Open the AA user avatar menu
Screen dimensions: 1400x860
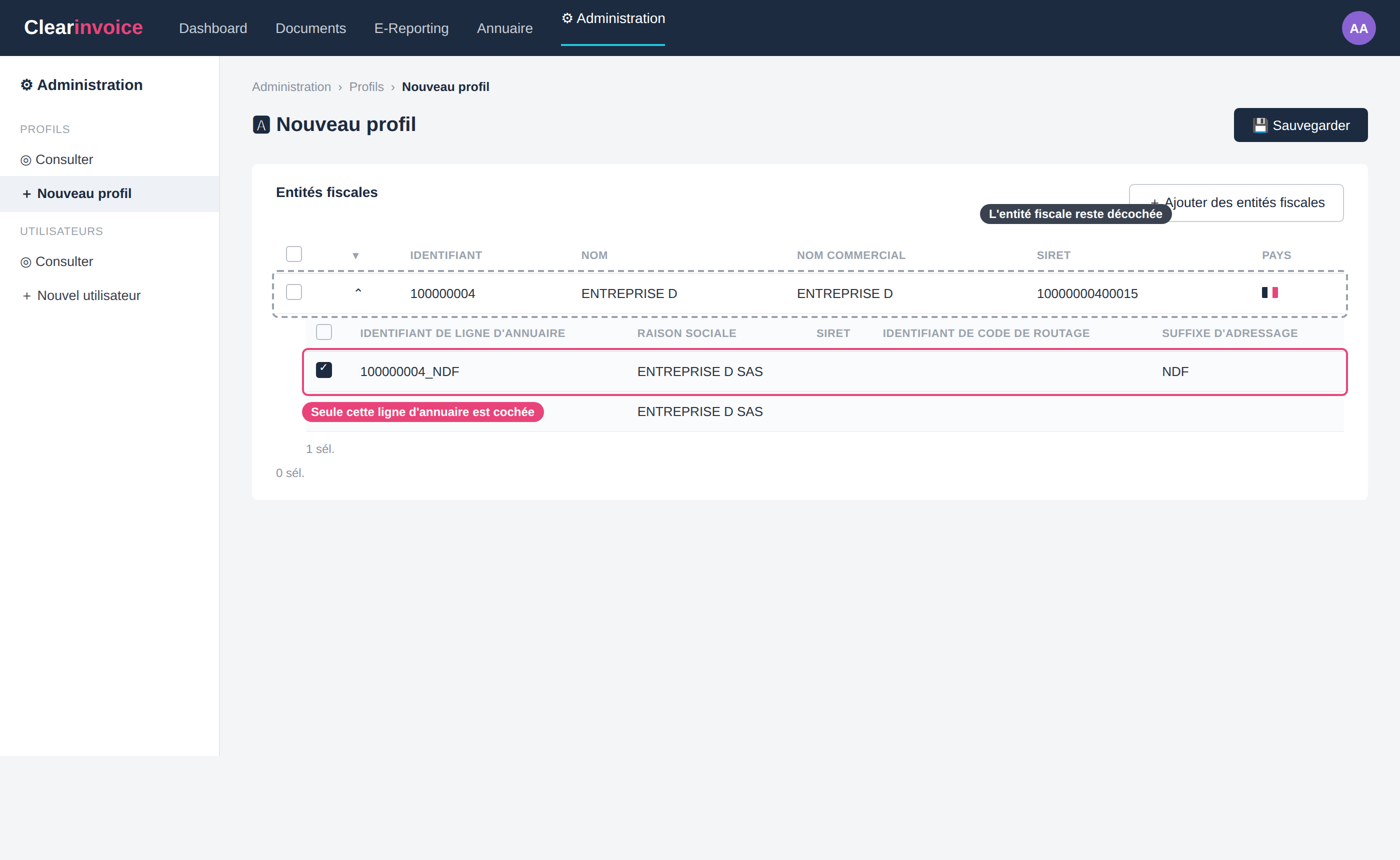1358,28
